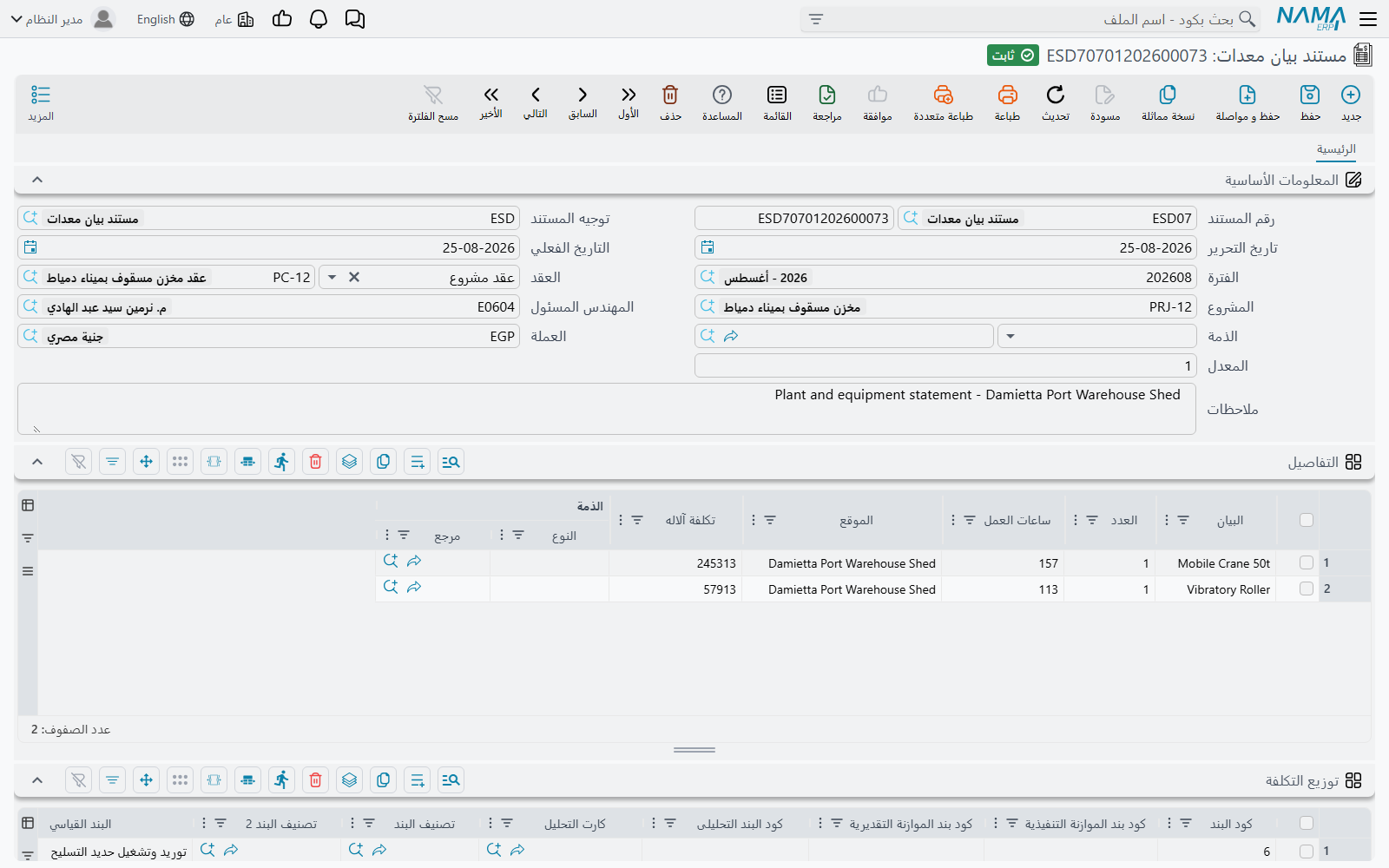Open the الذمة type dropdown
The height and width of the screenshot is (868, 1389).
click(x=1010, y=337)
